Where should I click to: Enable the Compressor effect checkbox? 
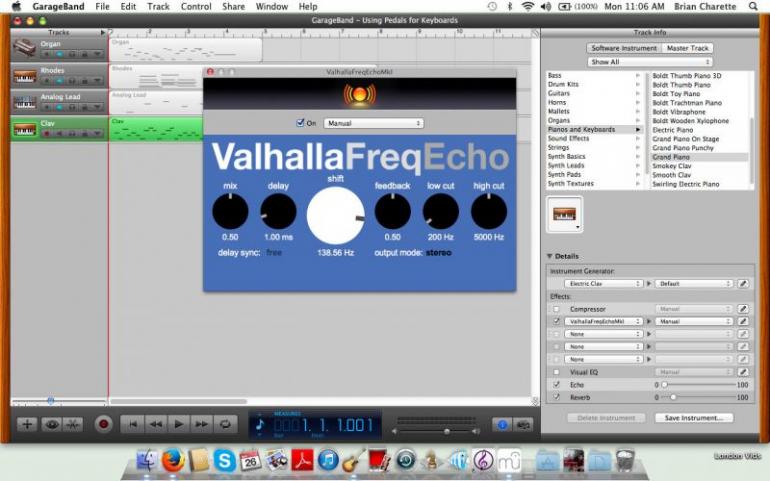pos(556,309)
